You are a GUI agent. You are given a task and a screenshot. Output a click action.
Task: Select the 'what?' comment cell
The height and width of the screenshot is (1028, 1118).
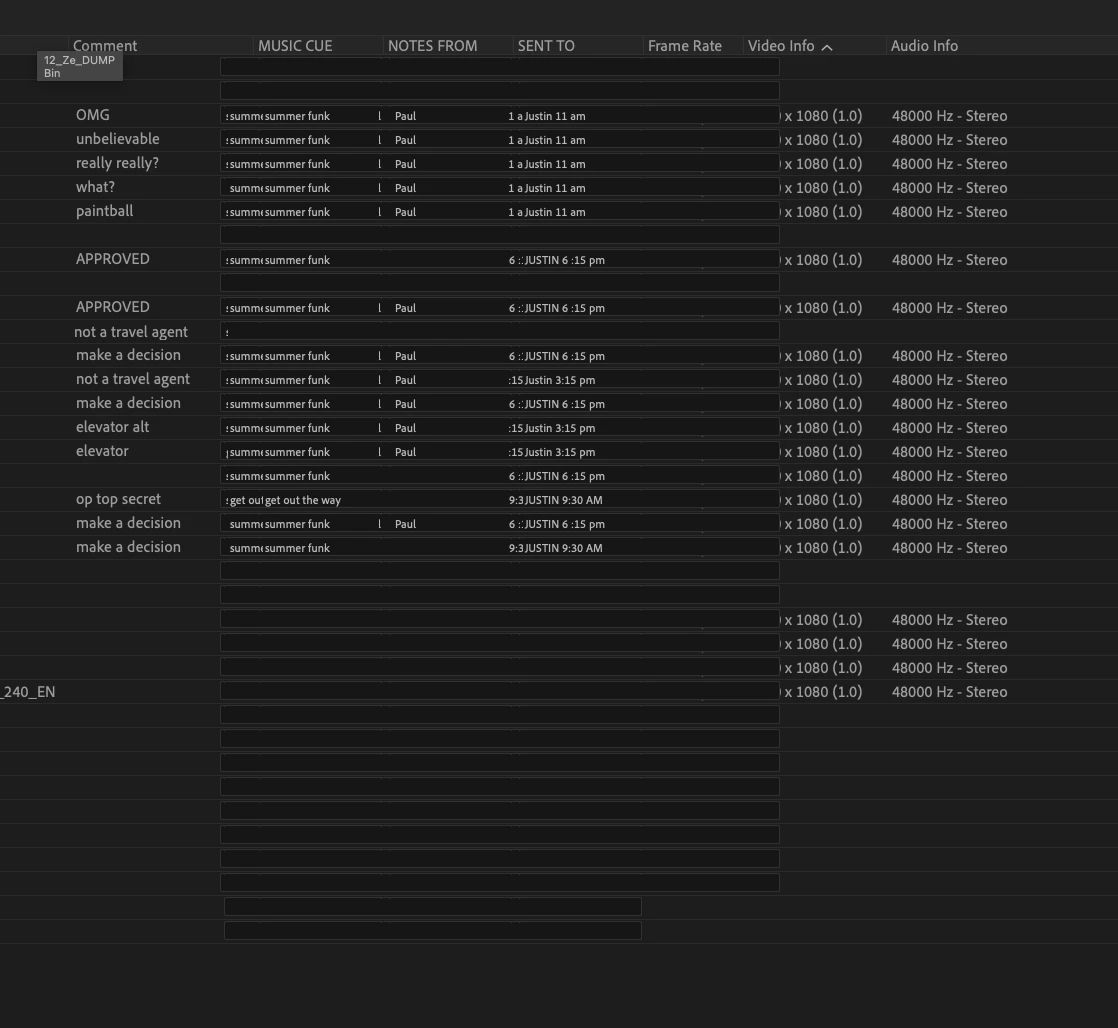click(x=96, y=187)
